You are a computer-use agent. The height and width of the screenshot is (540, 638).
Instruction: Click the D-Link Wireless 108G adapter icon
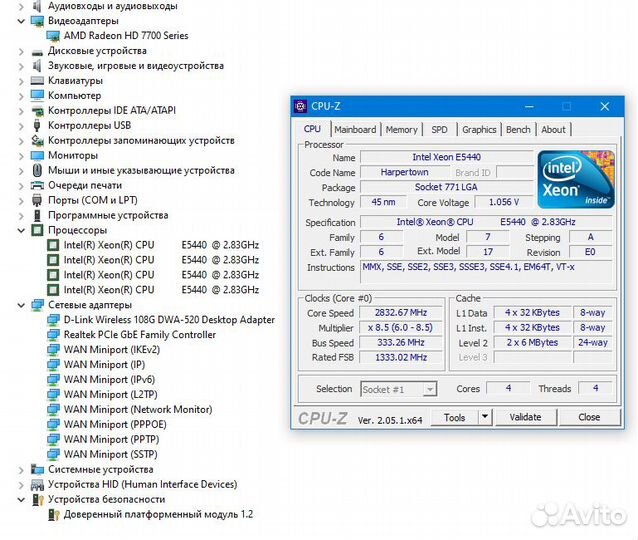coord(53,320)
